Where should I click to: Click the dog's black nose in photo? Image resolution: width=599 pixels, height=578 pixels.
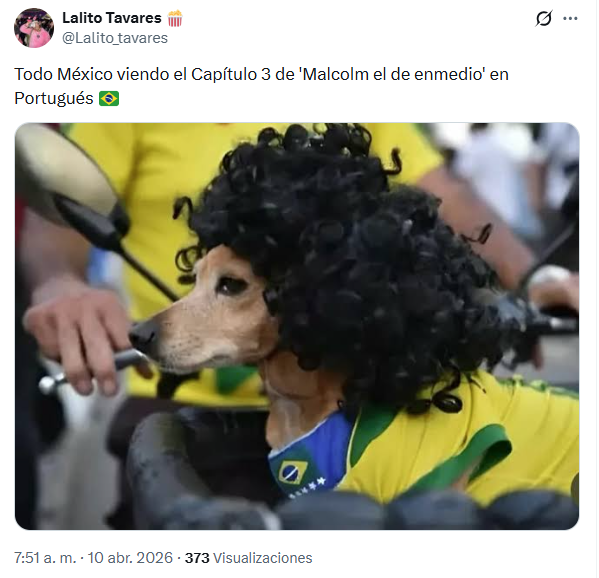(x=143, y=335)
